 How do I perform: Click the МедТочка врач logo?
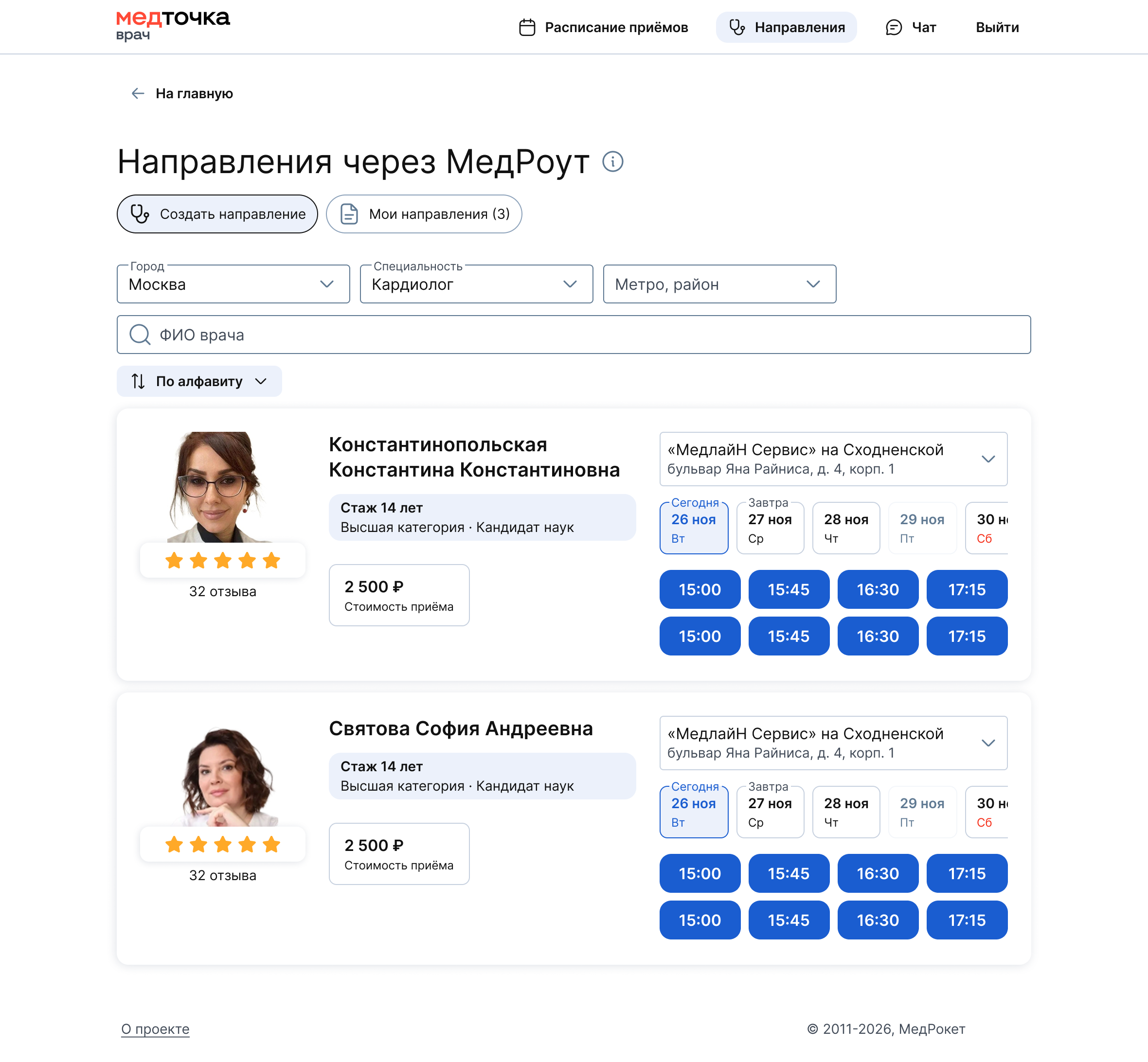pos(173,25)
